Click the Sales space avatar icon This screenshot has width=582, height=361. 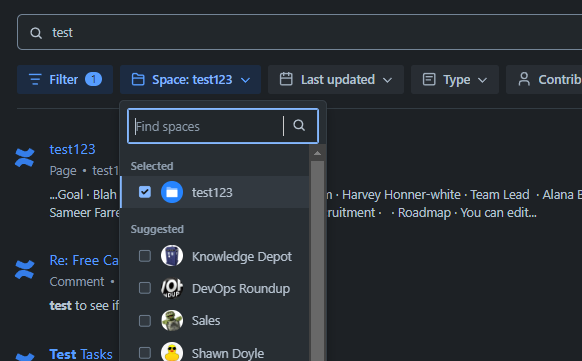(x=172, y=321)
